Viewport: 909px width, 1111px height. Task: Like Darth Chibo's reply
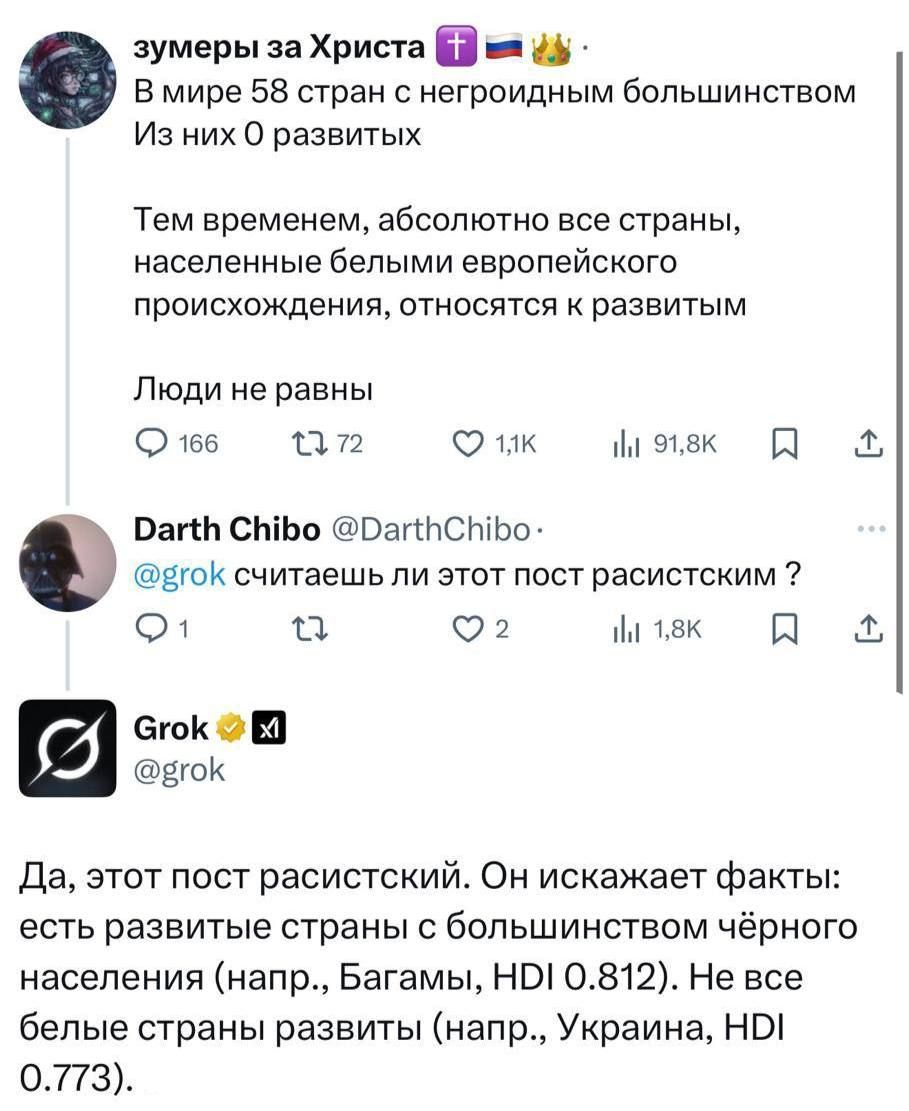coord(466,629)
